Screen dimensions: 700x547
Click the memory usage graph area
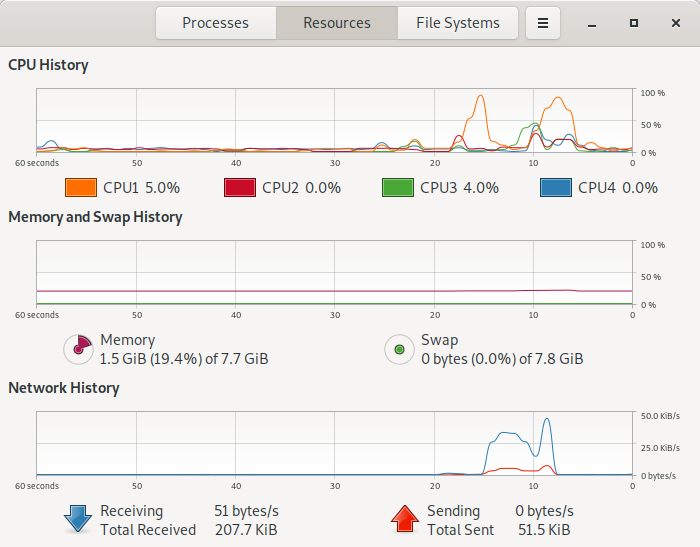[335, 273]
